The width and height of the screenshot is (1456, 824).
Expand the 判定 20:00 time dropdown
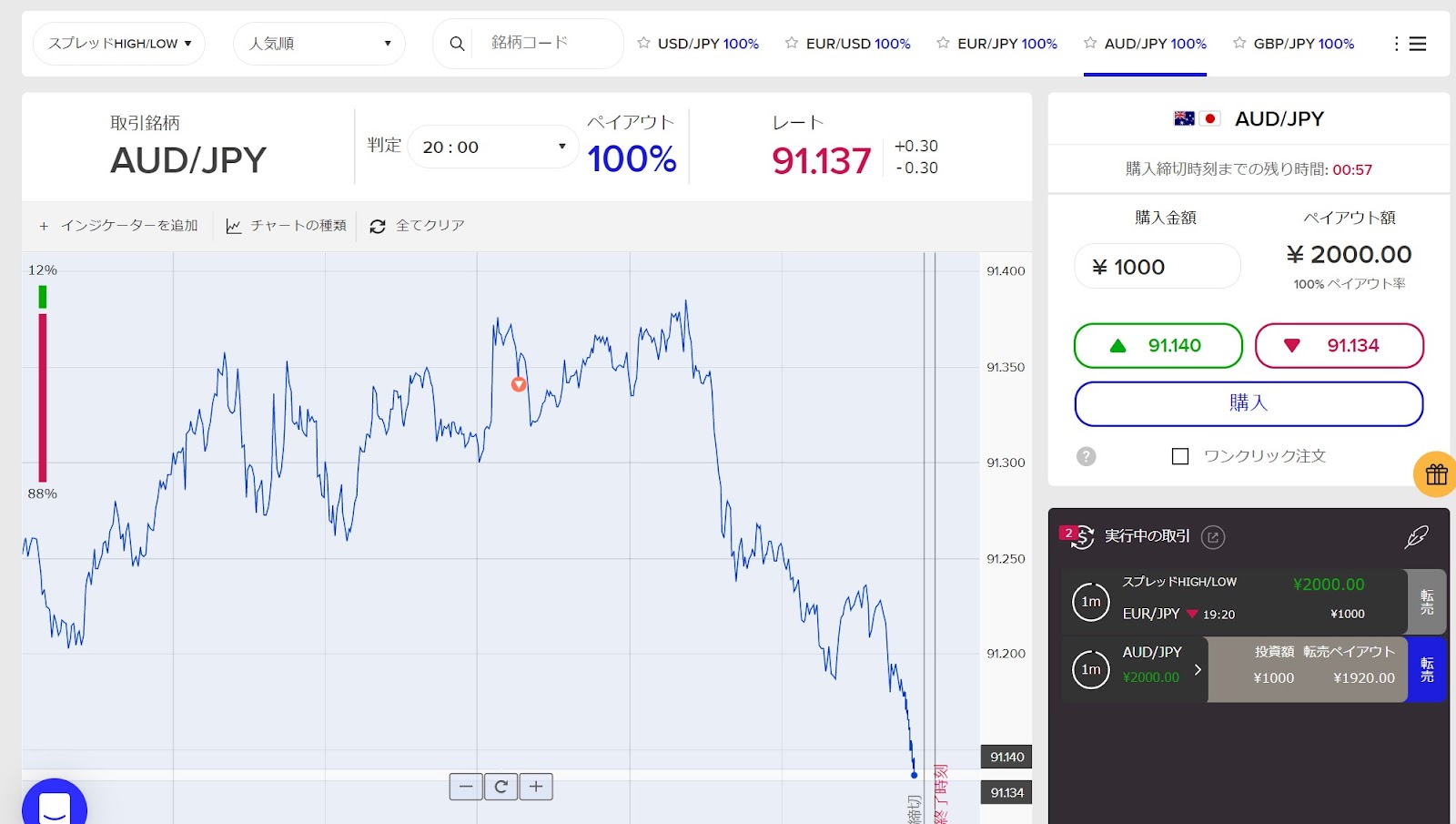click(493, 147)
